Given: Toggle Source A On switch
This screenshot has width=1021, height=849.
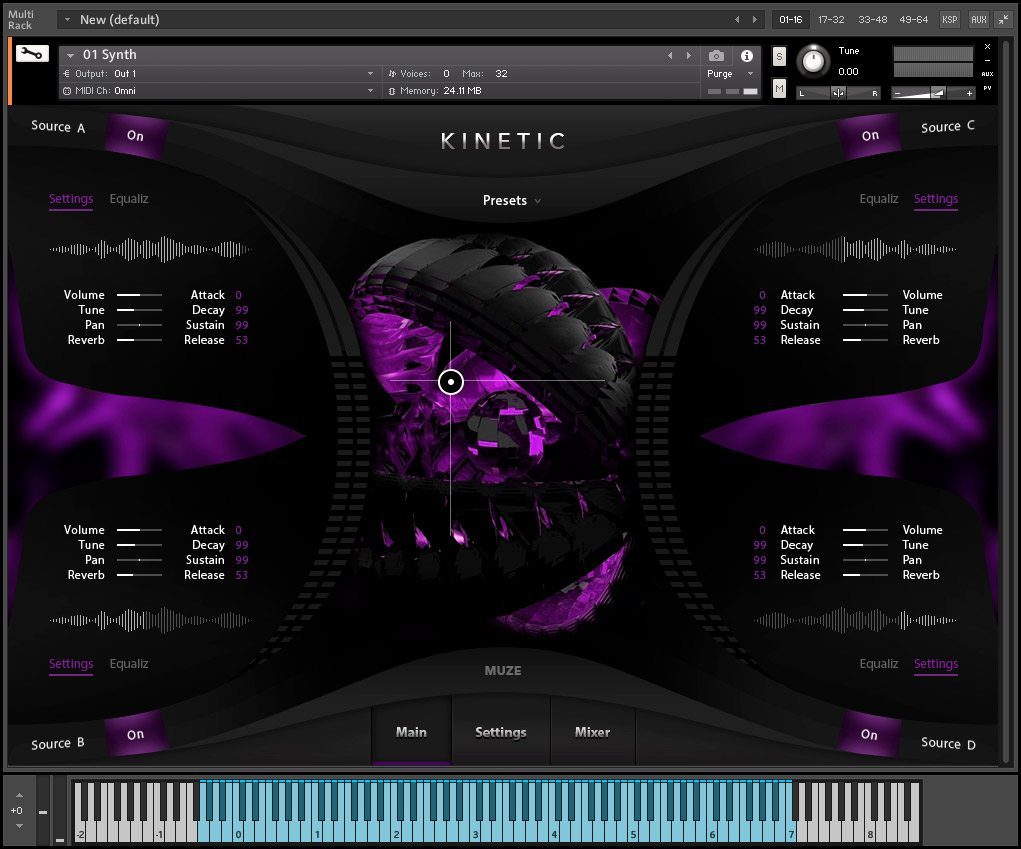Looking at the screenshot, I should tap(135, 135).
